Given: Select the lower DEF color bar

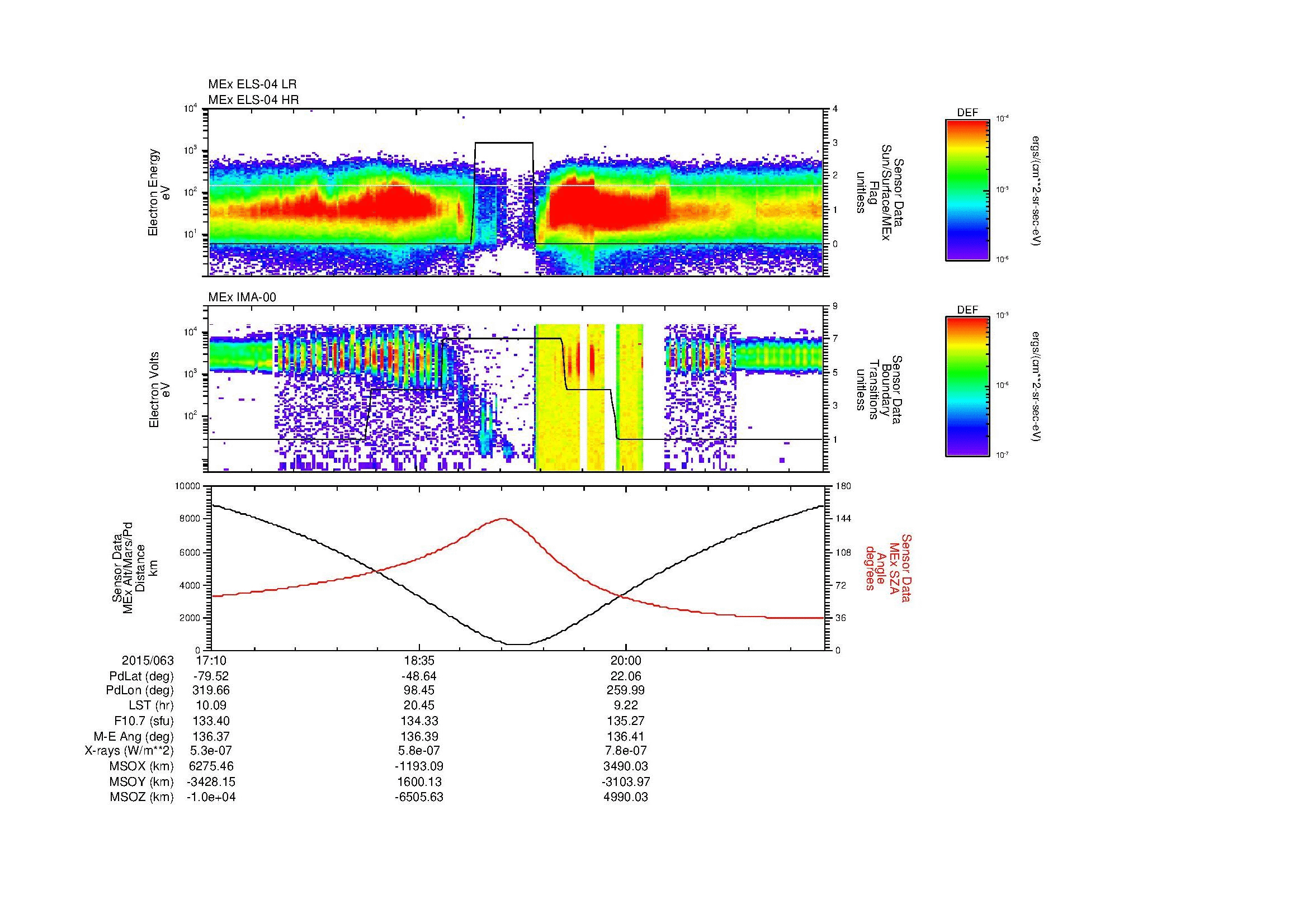Looking at the screenshot, I should pyautogui.click(x=967, y=387).
